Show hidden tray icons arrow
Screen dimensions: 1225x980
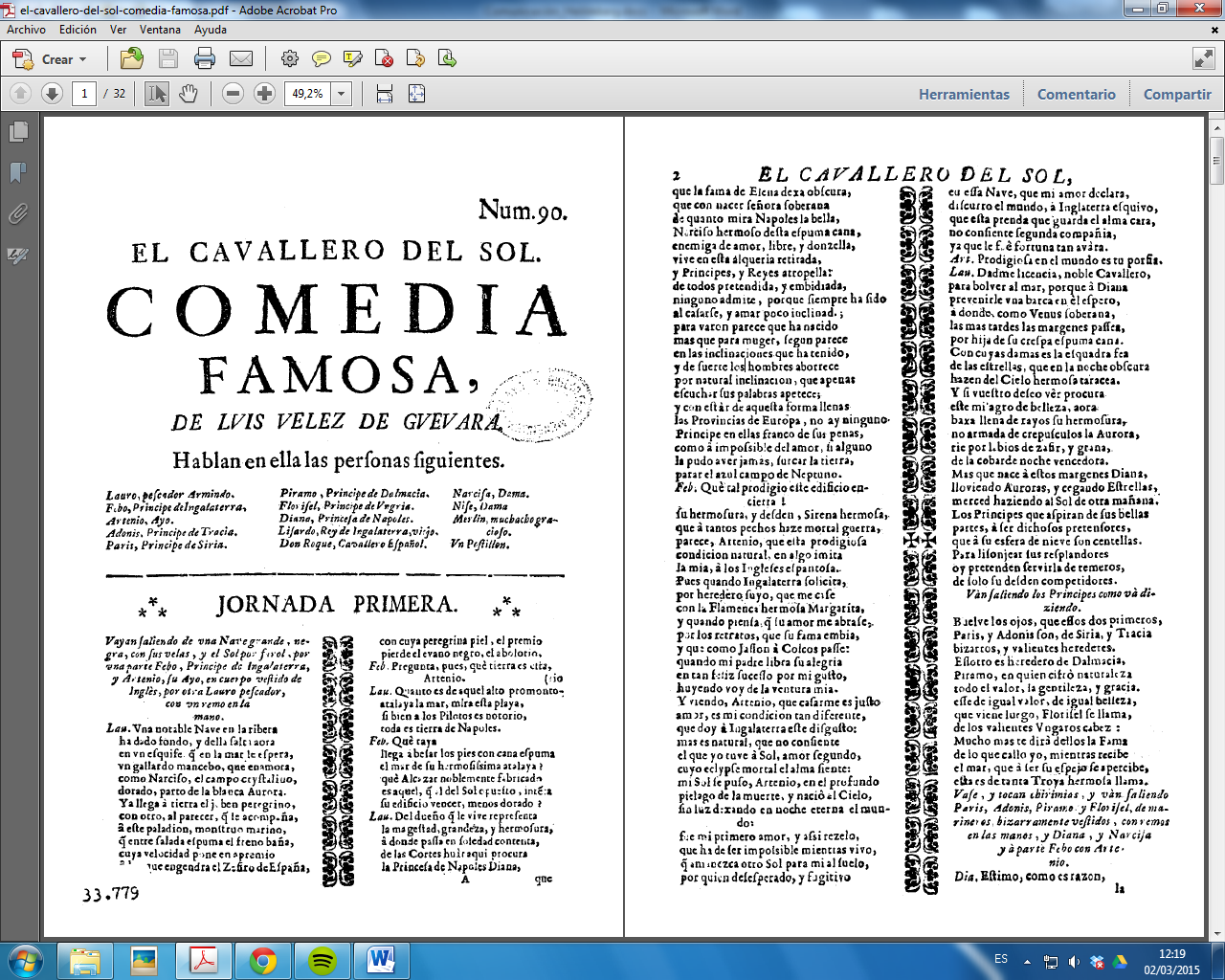1028,962
